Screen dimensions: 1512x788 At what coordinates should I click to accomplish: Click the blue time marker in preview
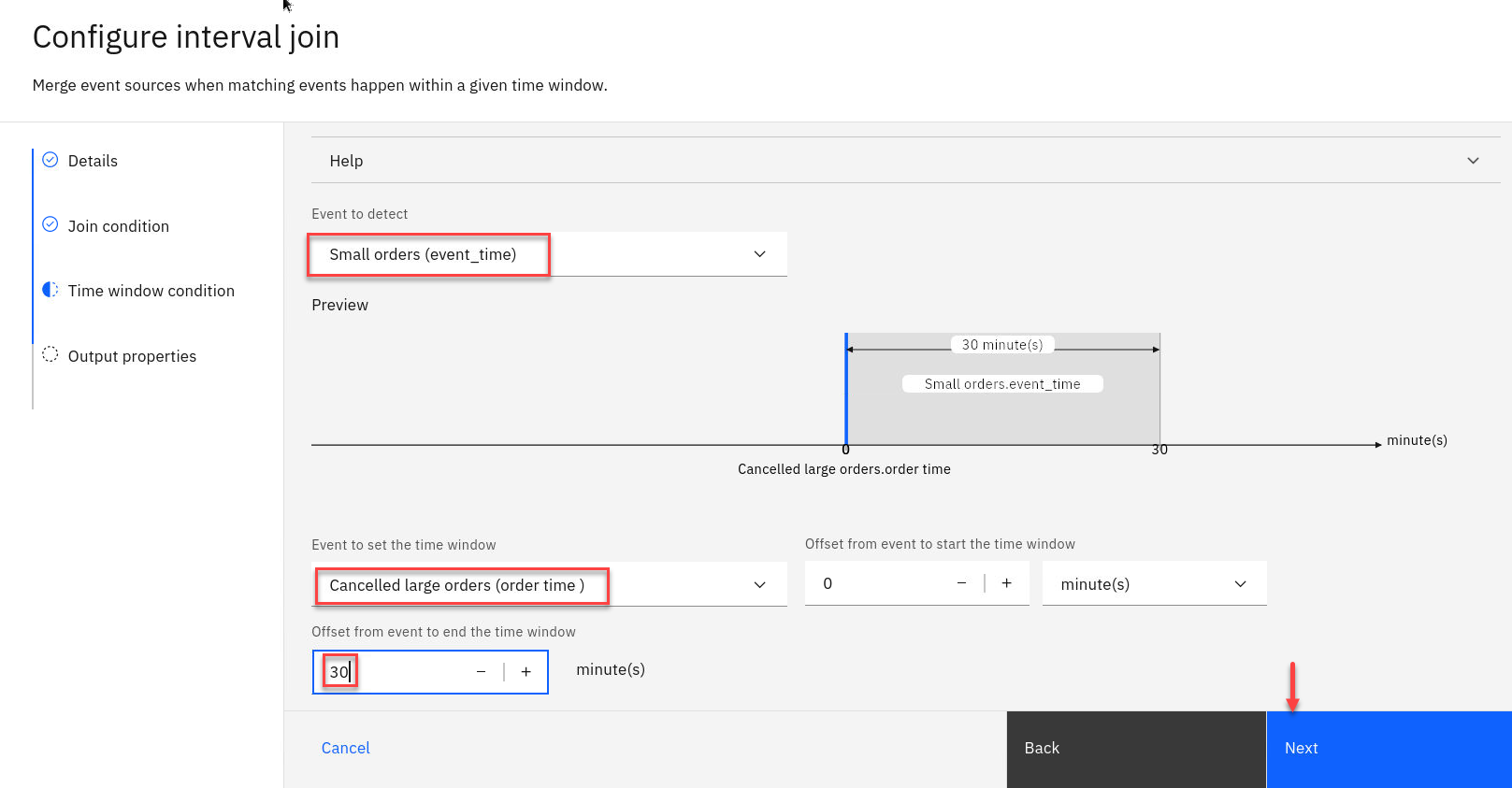pyautogui.click(x=846, y=389)
